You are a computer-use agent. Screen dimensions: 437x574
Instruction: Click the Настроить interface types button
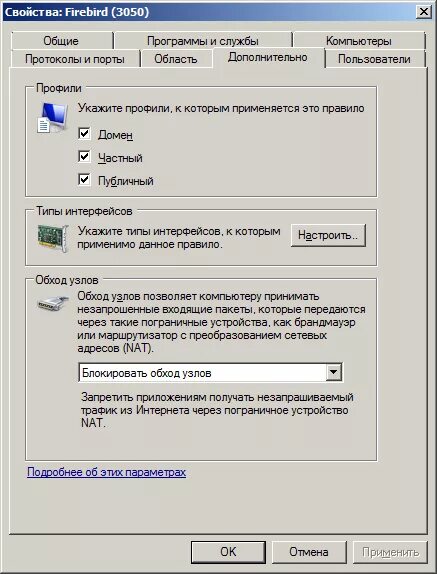click(x=328, y=235)
